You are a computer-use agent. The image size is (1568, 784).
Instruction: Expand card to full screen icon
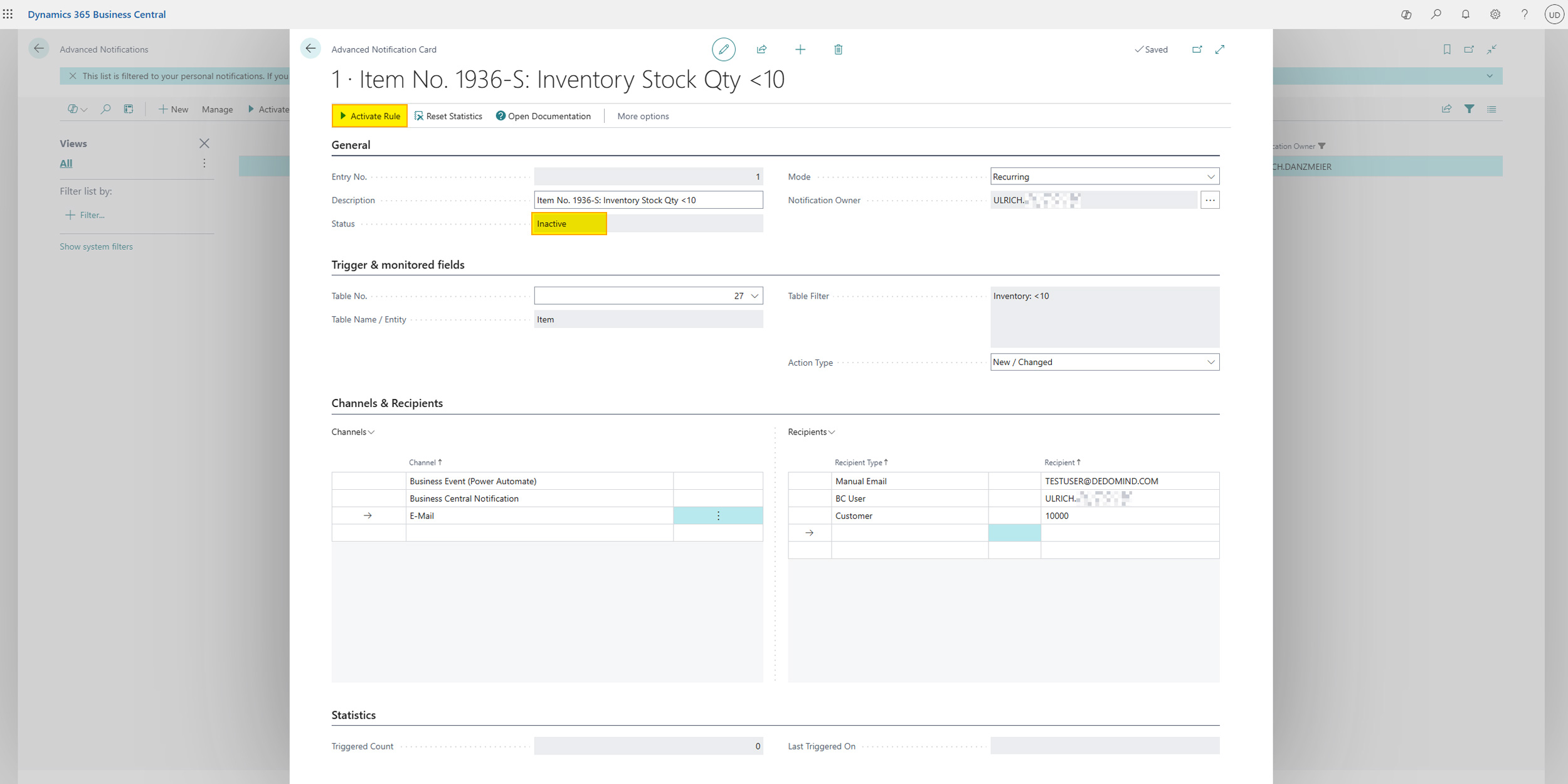coord(1220,50)
